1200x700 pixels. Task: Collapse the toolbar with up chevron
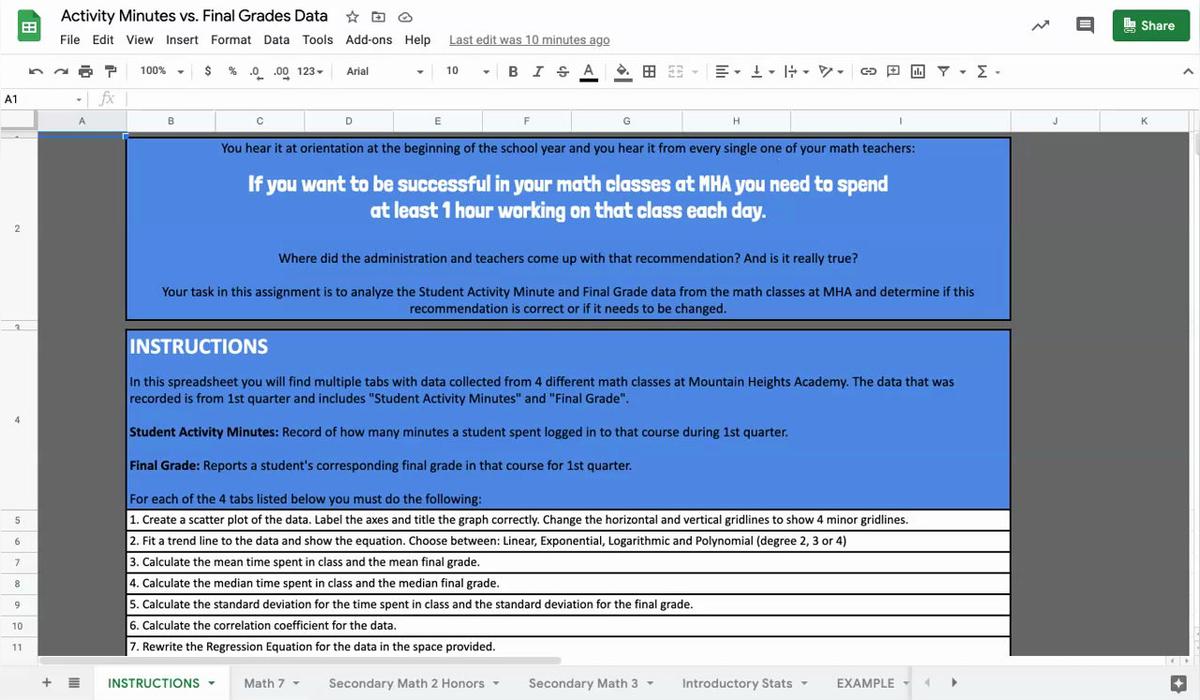(1187, 71)
